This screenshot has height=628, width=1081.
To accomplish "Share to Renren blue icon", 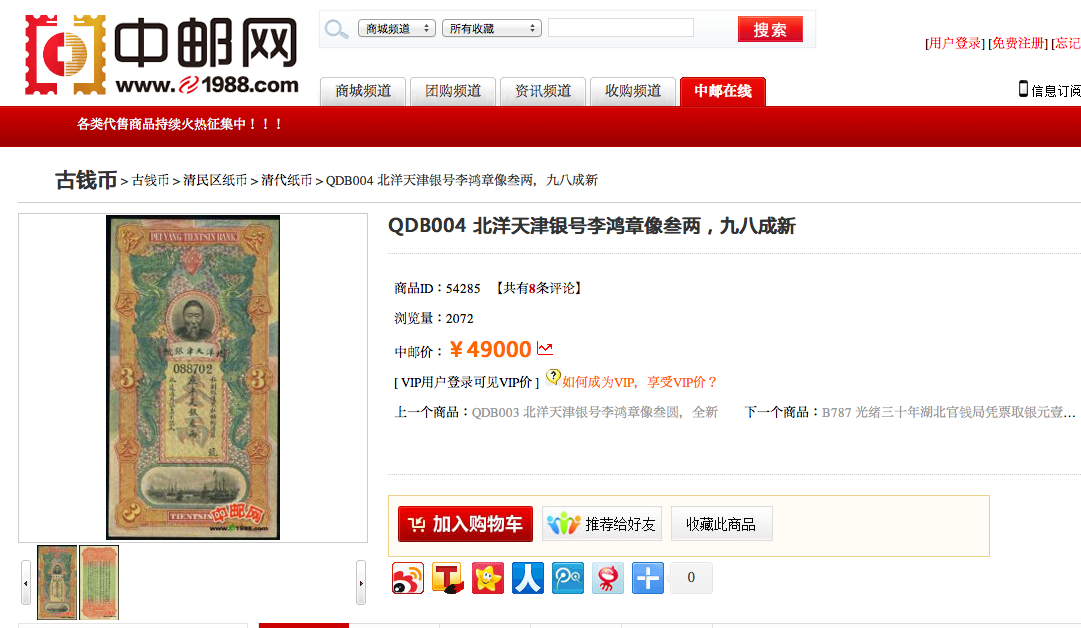I will click(528, 578).
